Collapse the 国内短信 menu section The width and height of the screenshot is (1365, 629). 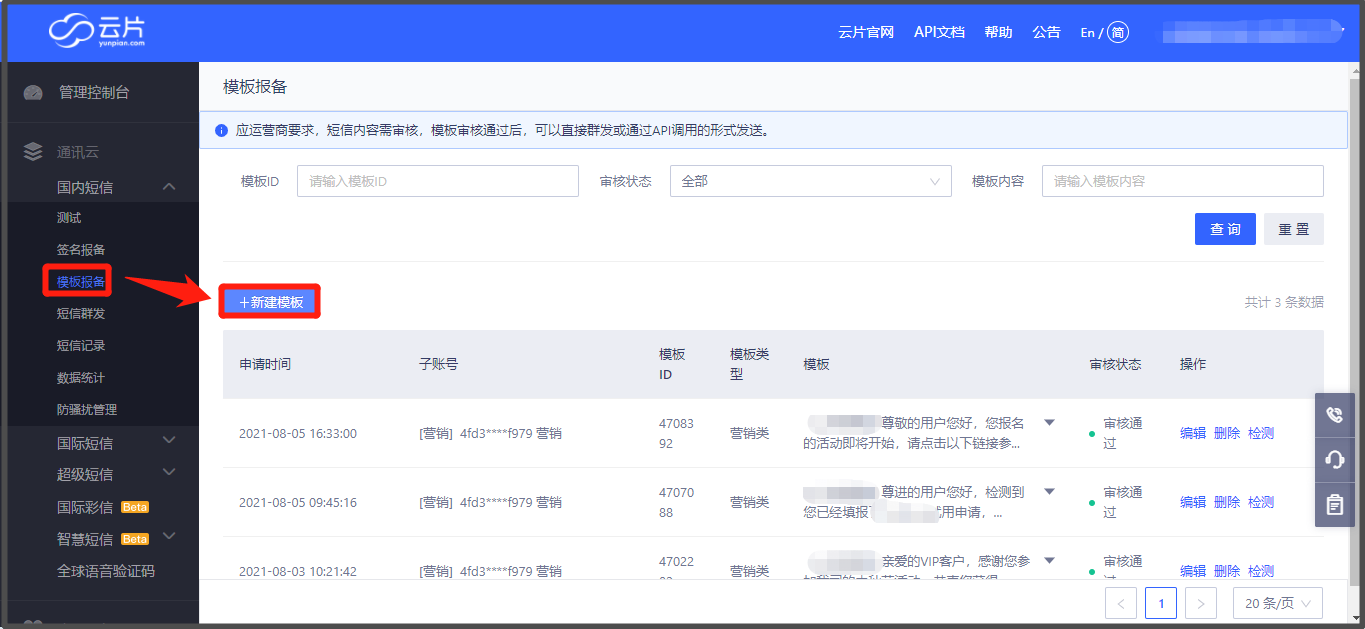coord(169,187)
